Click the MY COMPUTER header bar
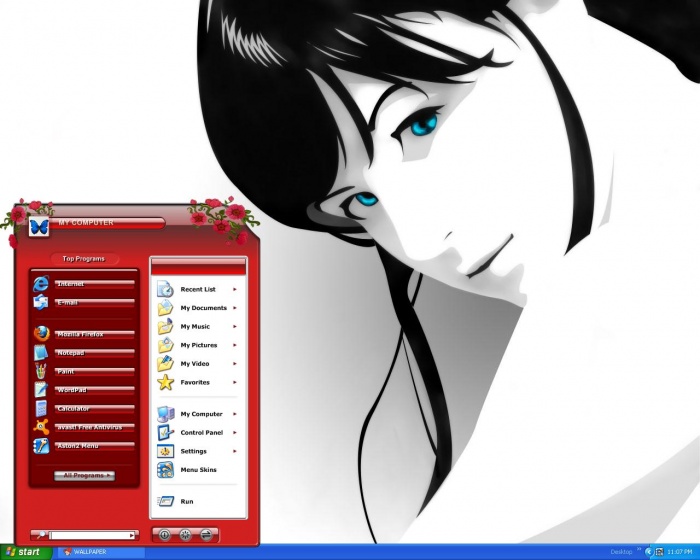Image resolution: width=700 pixels, height=560 pixels. 107,222
